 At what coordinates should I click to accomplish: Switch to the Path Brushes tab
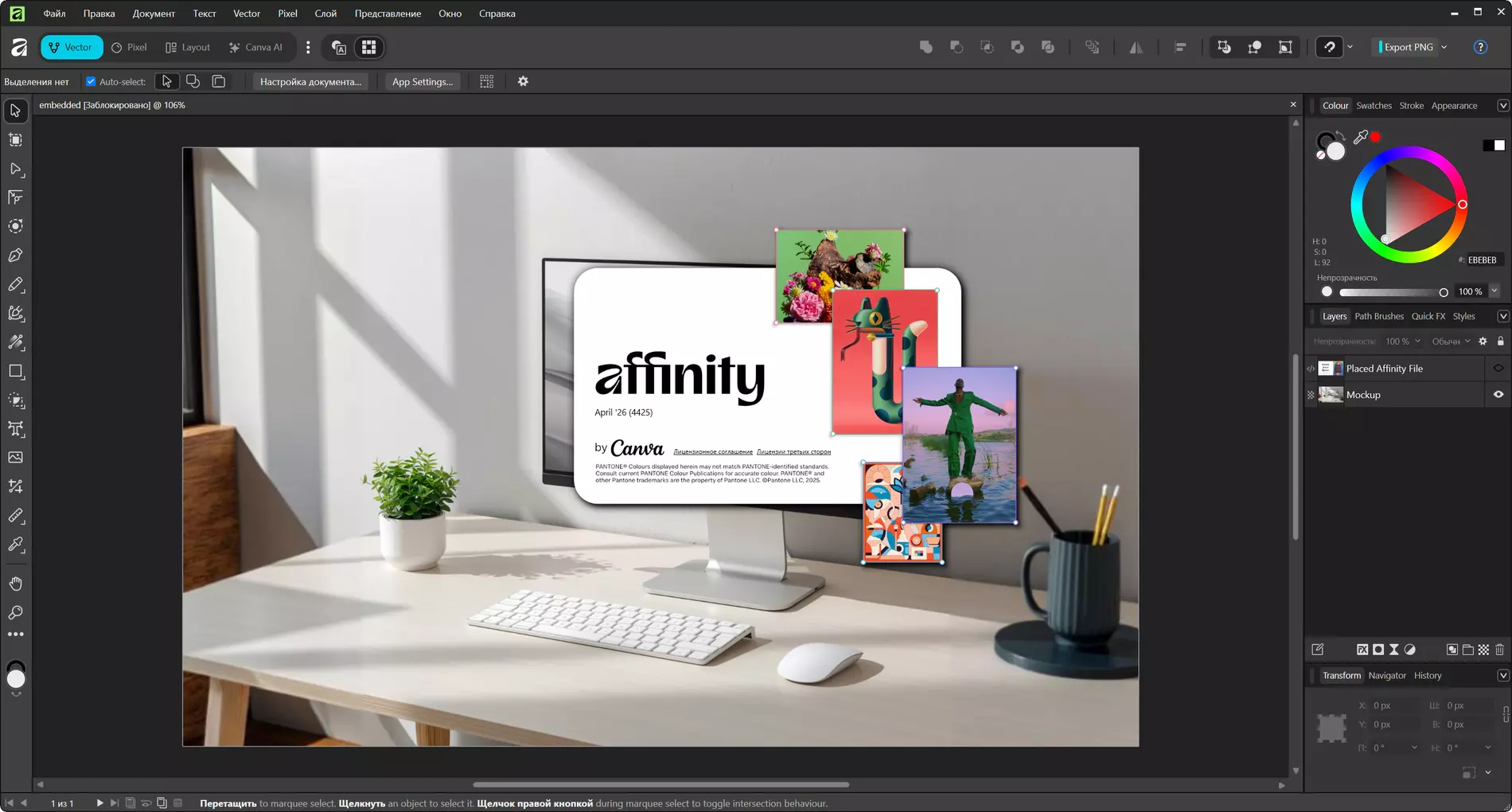pos(1379,316)
